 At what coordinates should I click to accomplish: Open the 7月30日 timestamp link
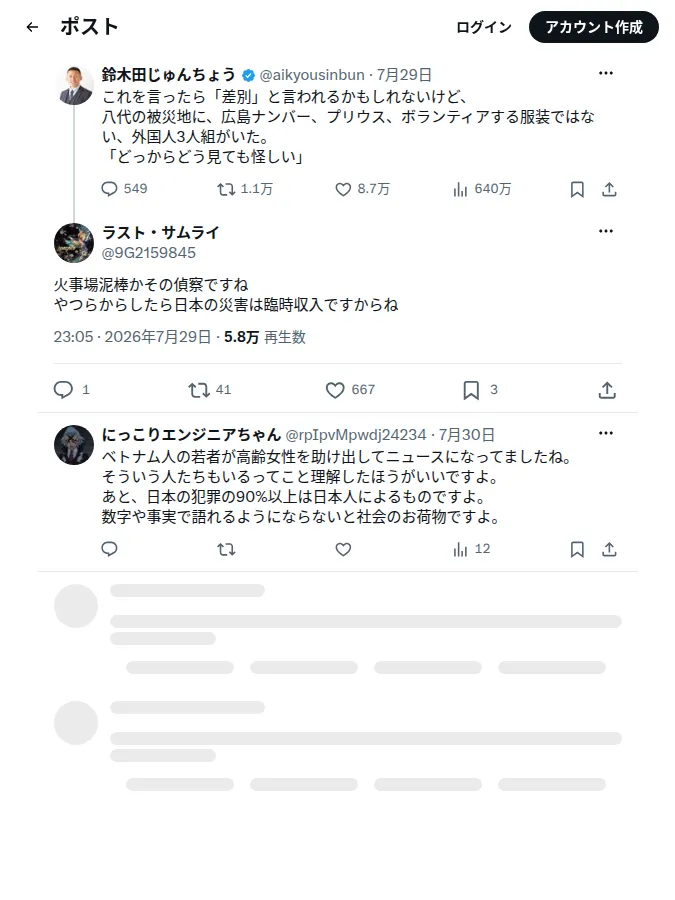coord(467,435)
